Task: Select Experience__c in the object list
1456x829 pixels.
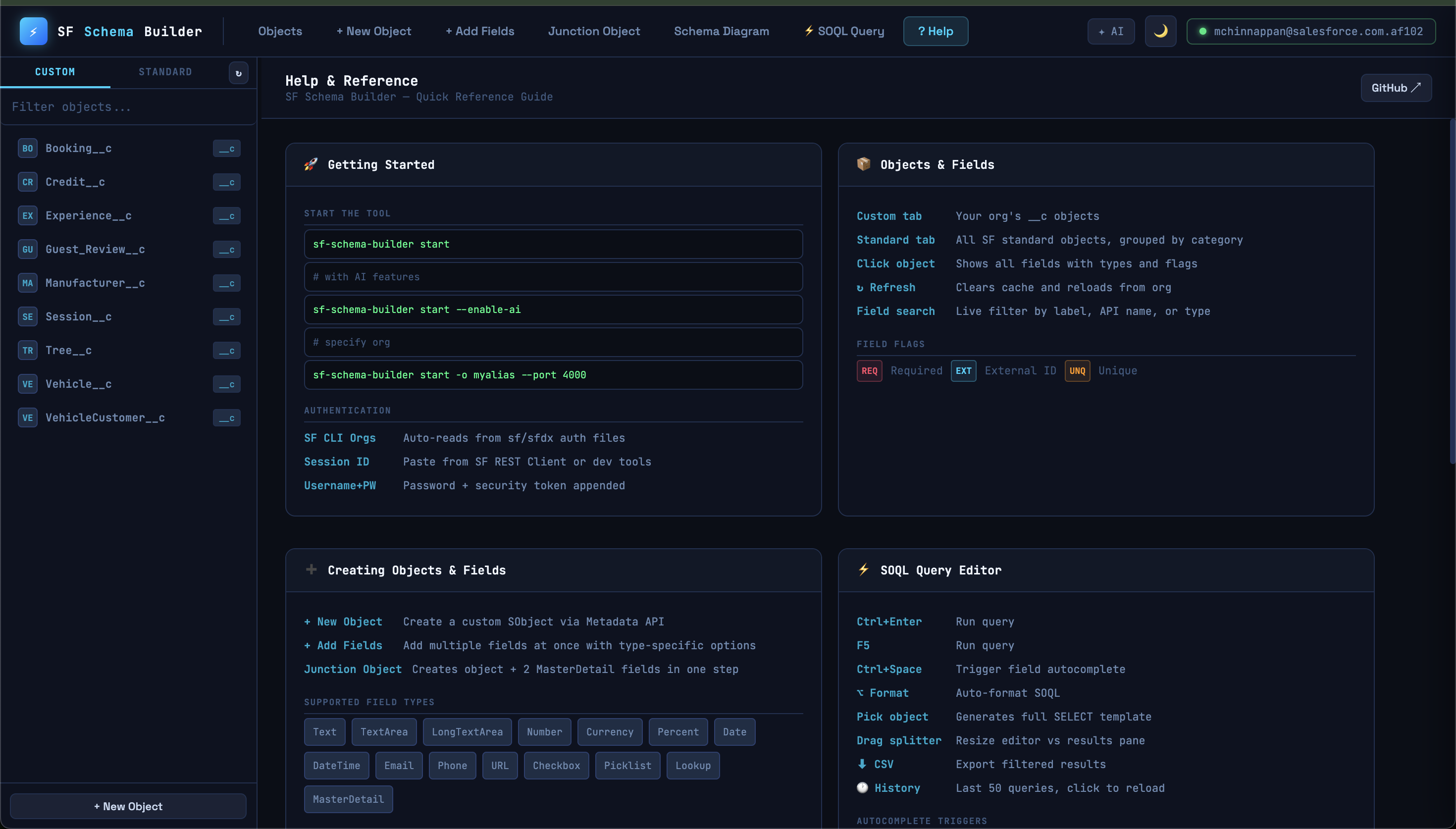Action: [129, 216]
